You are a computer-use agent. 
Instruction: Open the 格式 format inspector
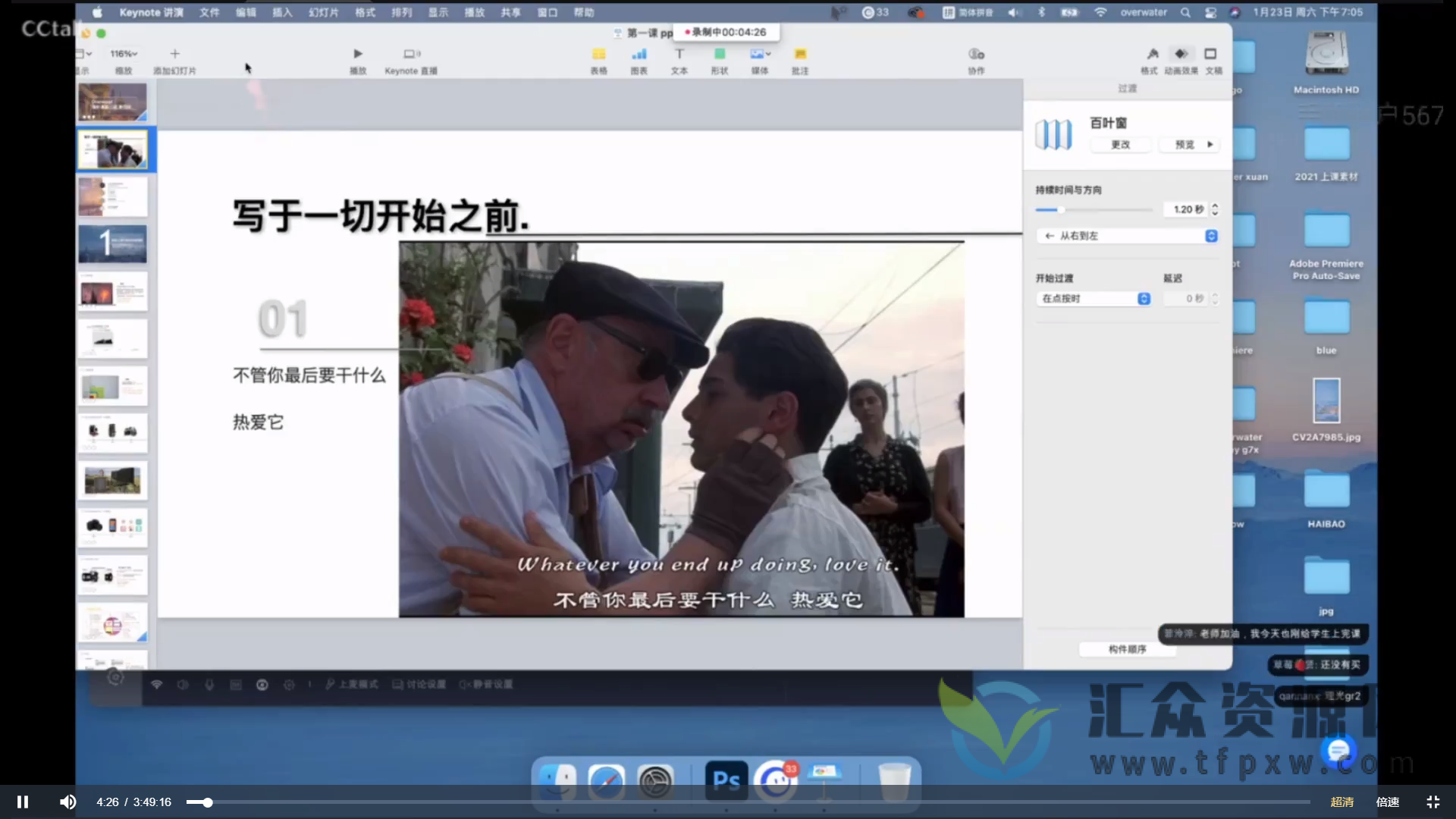[x=1153, y=54]
